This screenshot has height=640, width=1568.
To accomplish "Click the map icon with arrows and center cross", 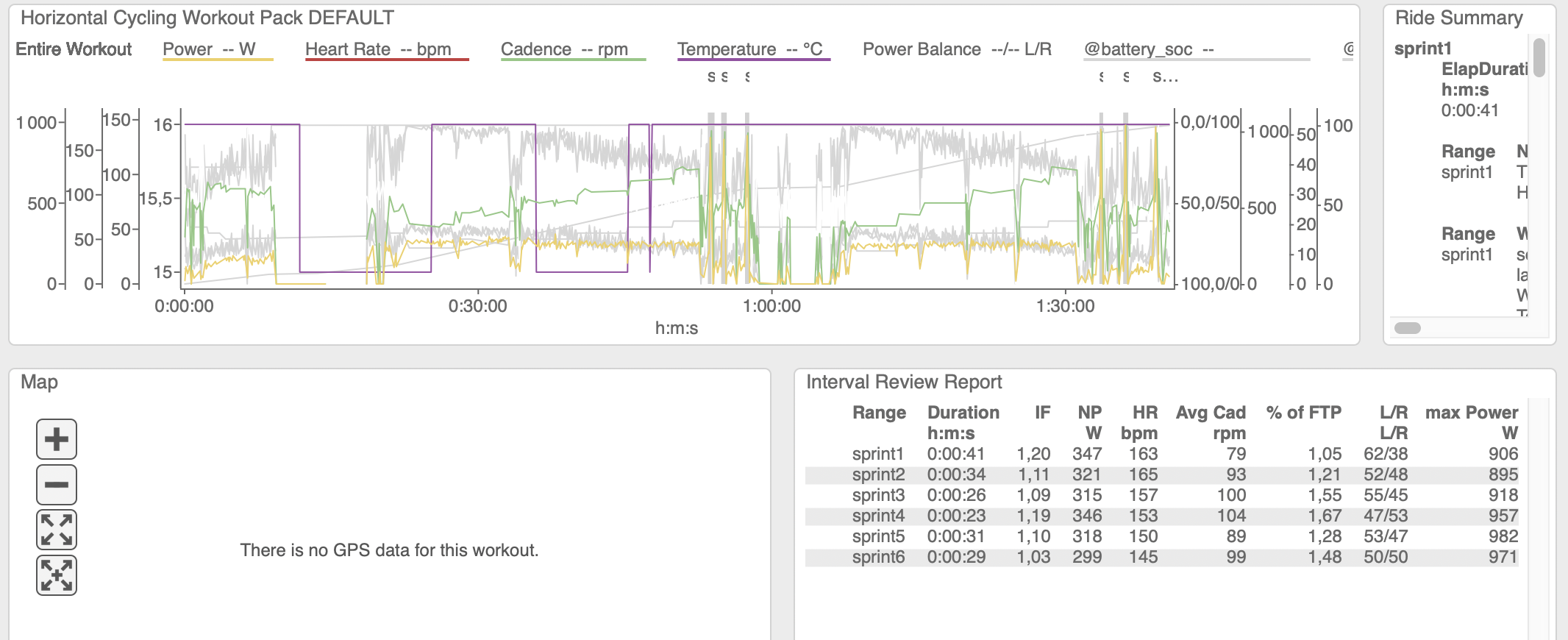I will point(57,575).
